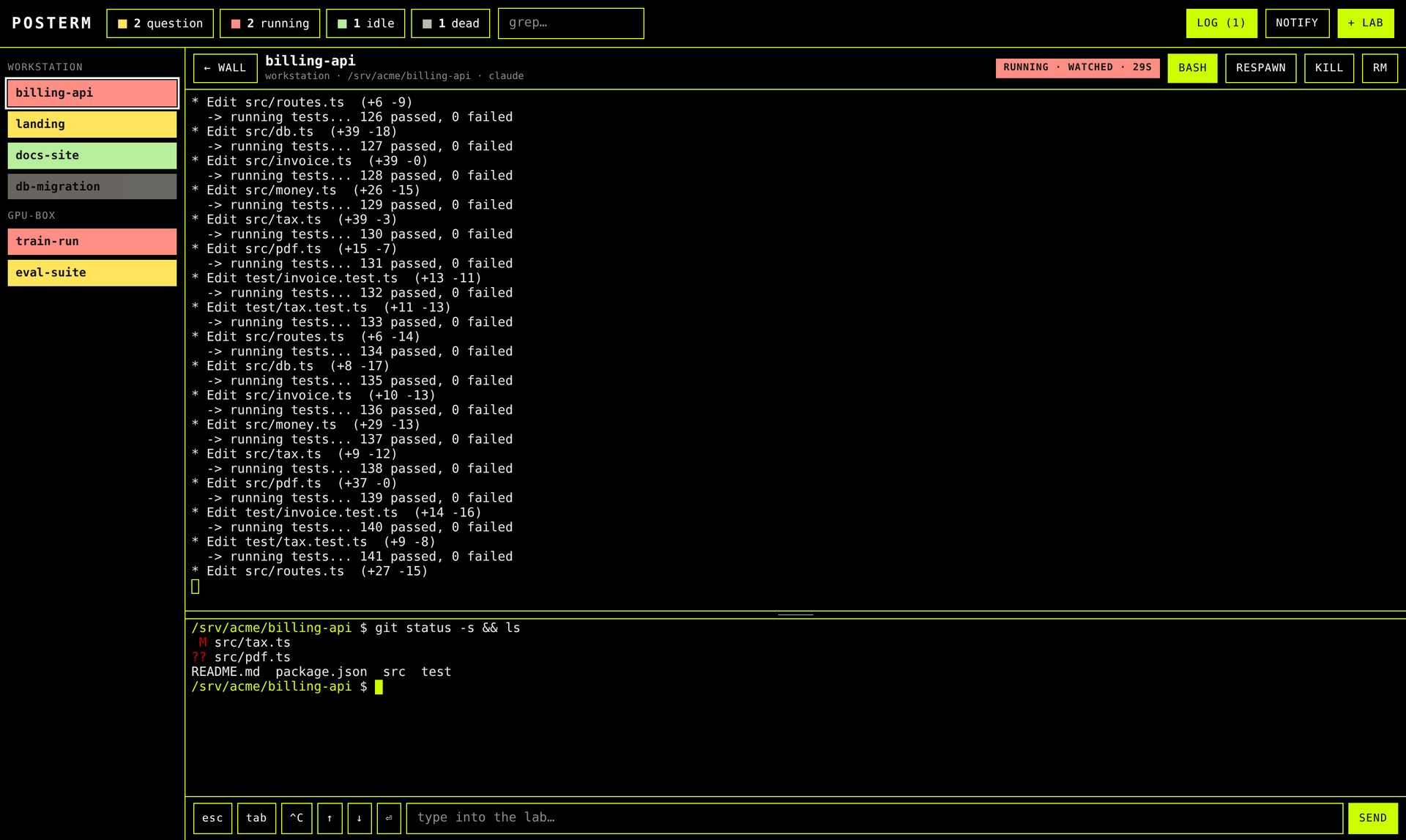Click the billing-api session title heading
The width and height of the screenshot is (1406, 840).
click(310, 61)
